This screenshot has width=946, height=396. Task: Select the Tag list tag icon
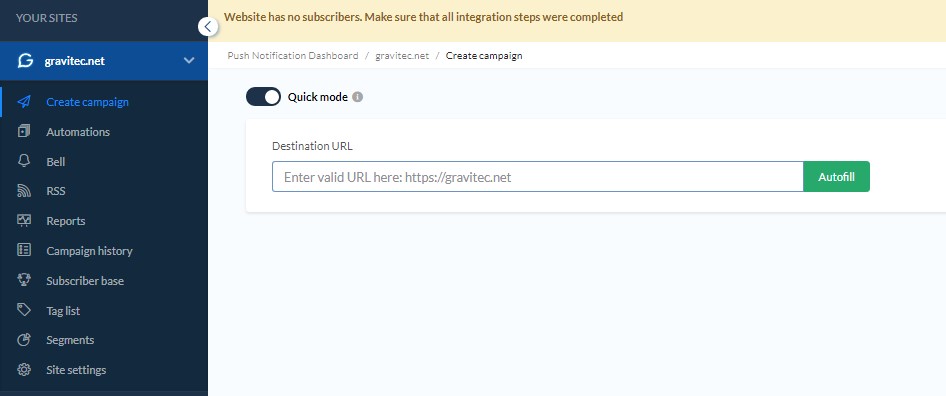click(x=24, y=310)
